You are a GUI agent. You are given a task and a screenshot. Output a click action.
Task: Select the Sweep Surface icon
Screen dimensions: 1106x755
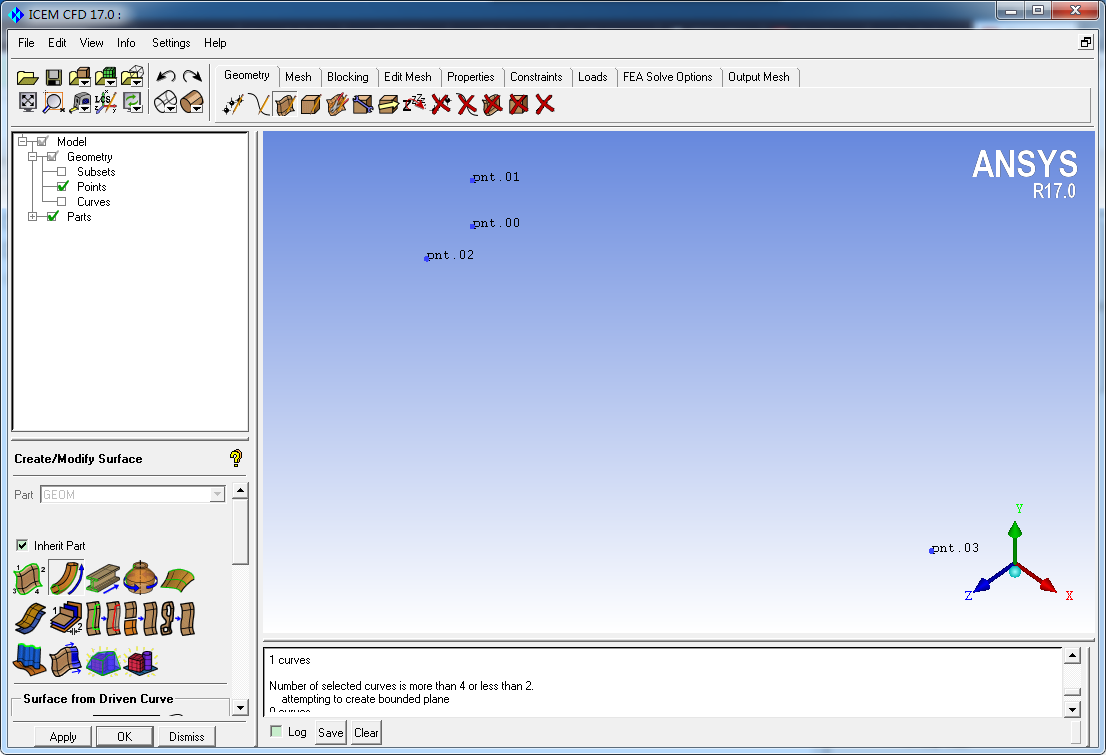click(x=103, y=579)
